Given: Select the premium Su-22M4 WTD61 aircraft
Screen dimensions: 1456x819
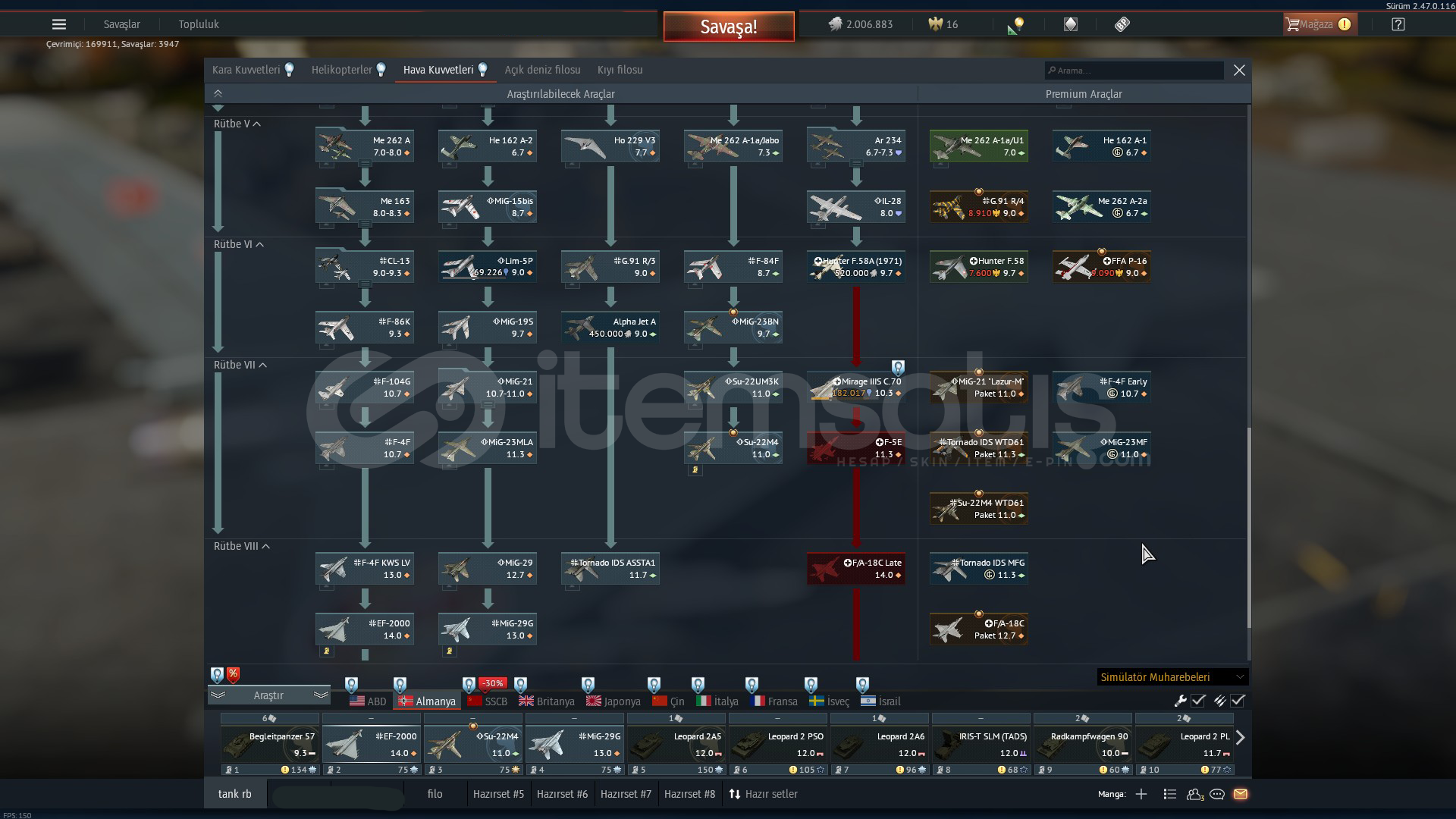Looking at the screenshot, I should pyautogui.click(x=979, y=509).
